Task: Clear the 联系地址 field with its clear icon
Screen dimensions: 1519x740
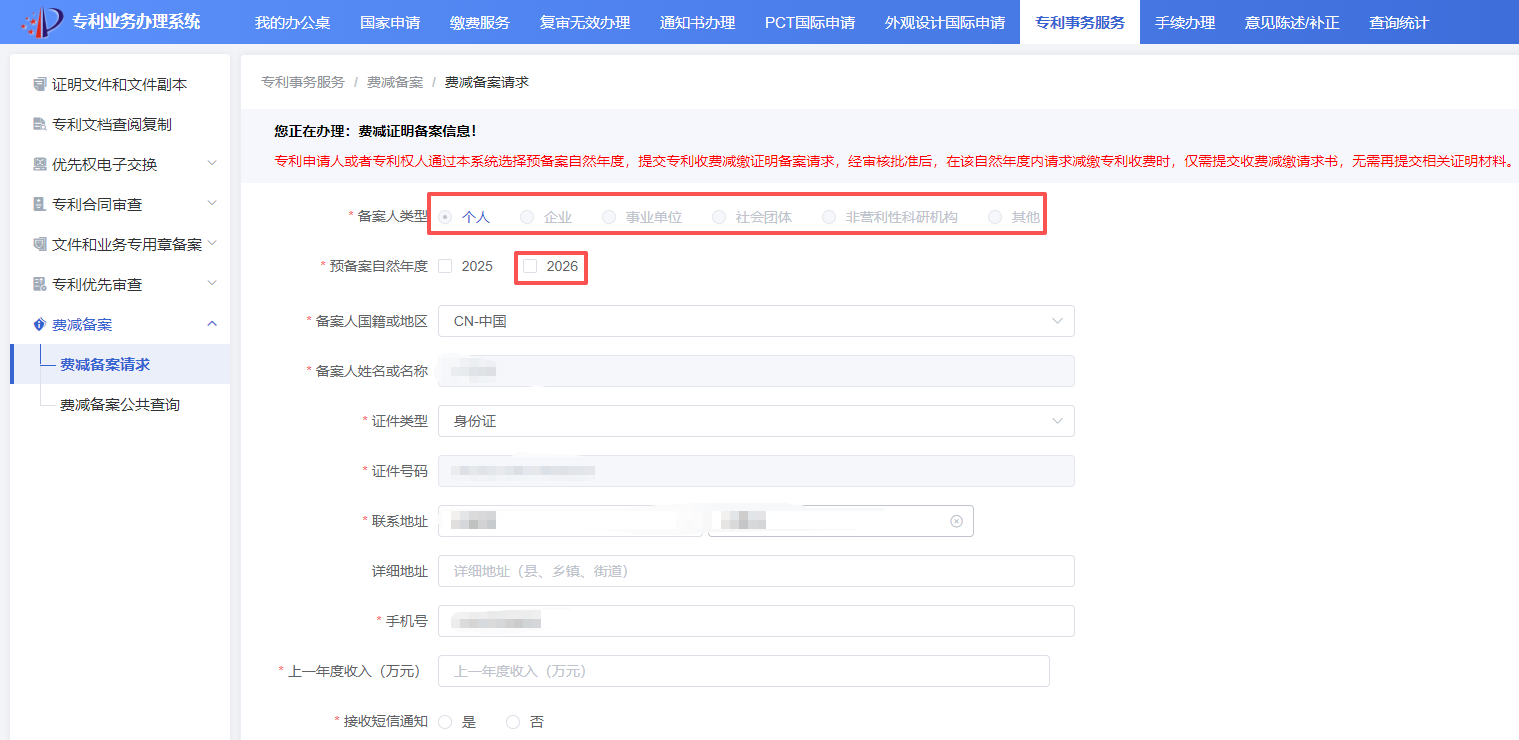Action: coord(956,521)
